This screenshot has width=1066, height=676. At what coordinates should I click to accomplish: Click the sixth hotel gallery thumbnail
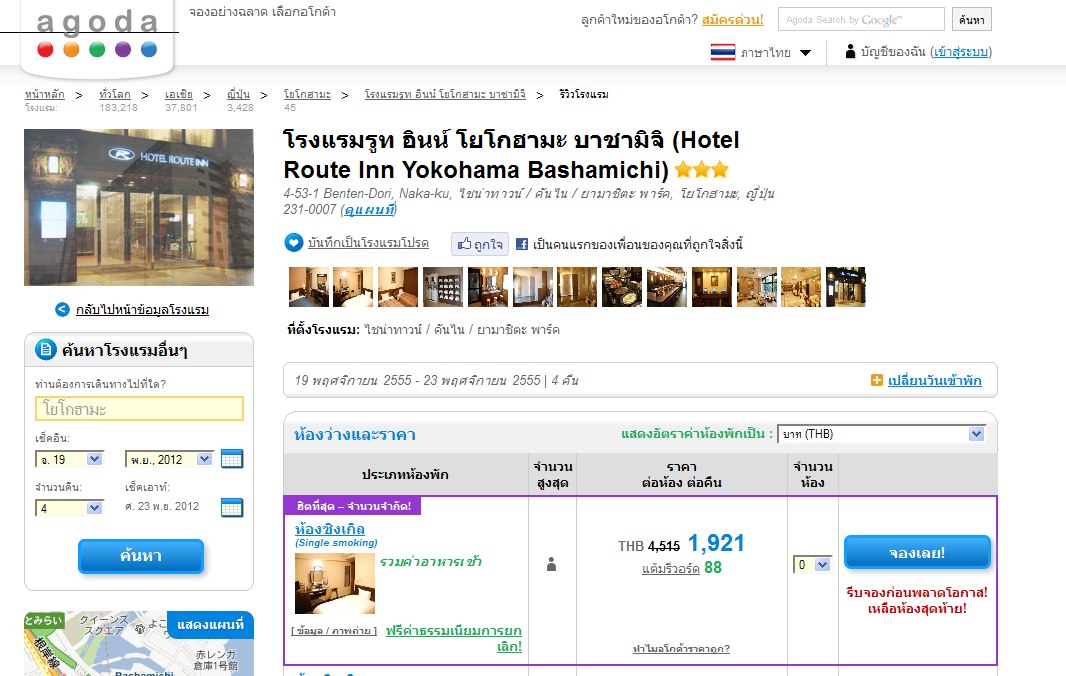(x=532, y=287)
